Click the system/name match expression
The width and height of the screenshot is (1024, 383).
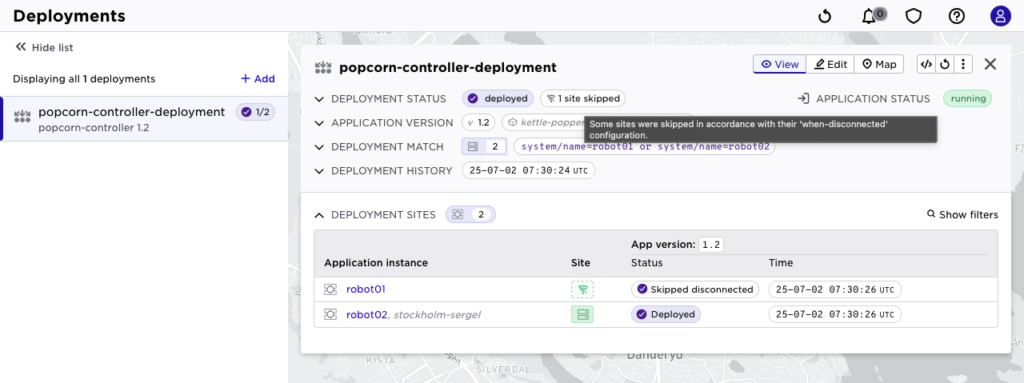click(645, 147)
